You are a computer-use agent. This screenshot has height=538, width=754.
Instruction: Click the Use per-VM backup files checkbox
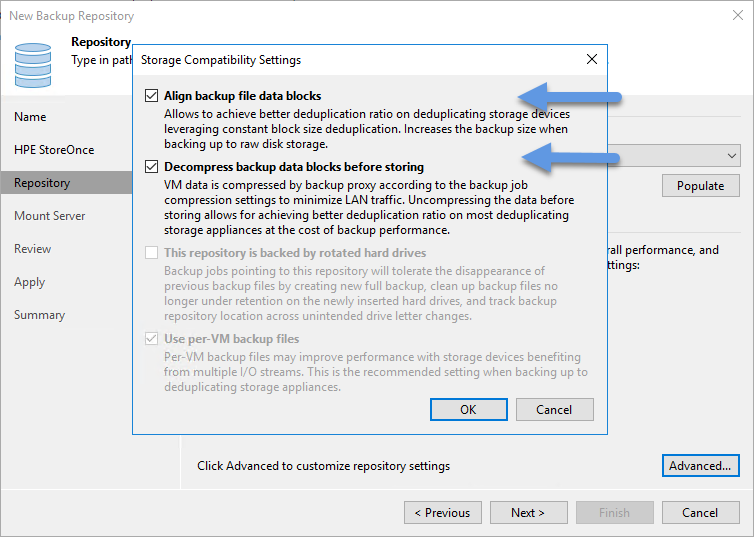(x=151, y=338)
